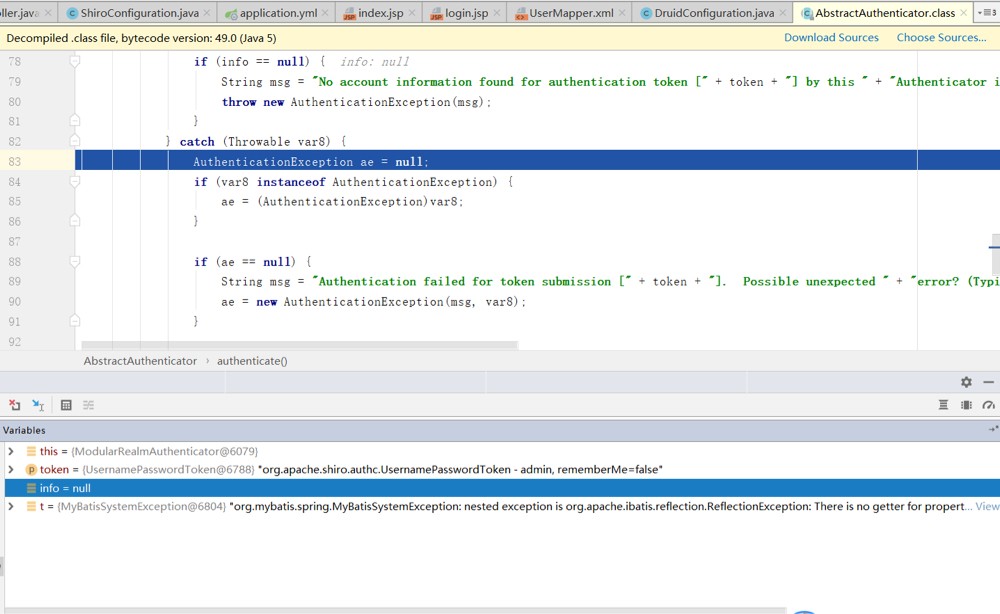Click the restore layout icon in debug toolbar

[943, 405]
